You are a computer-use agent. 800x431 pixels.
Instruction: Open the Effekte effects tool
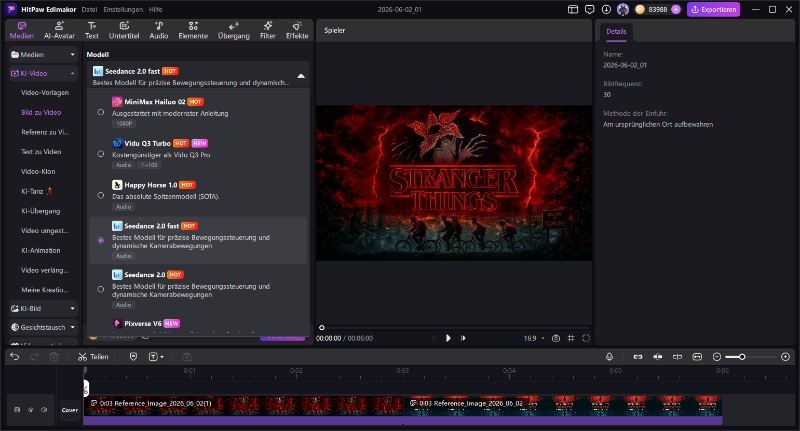click(x=297, y=31)
